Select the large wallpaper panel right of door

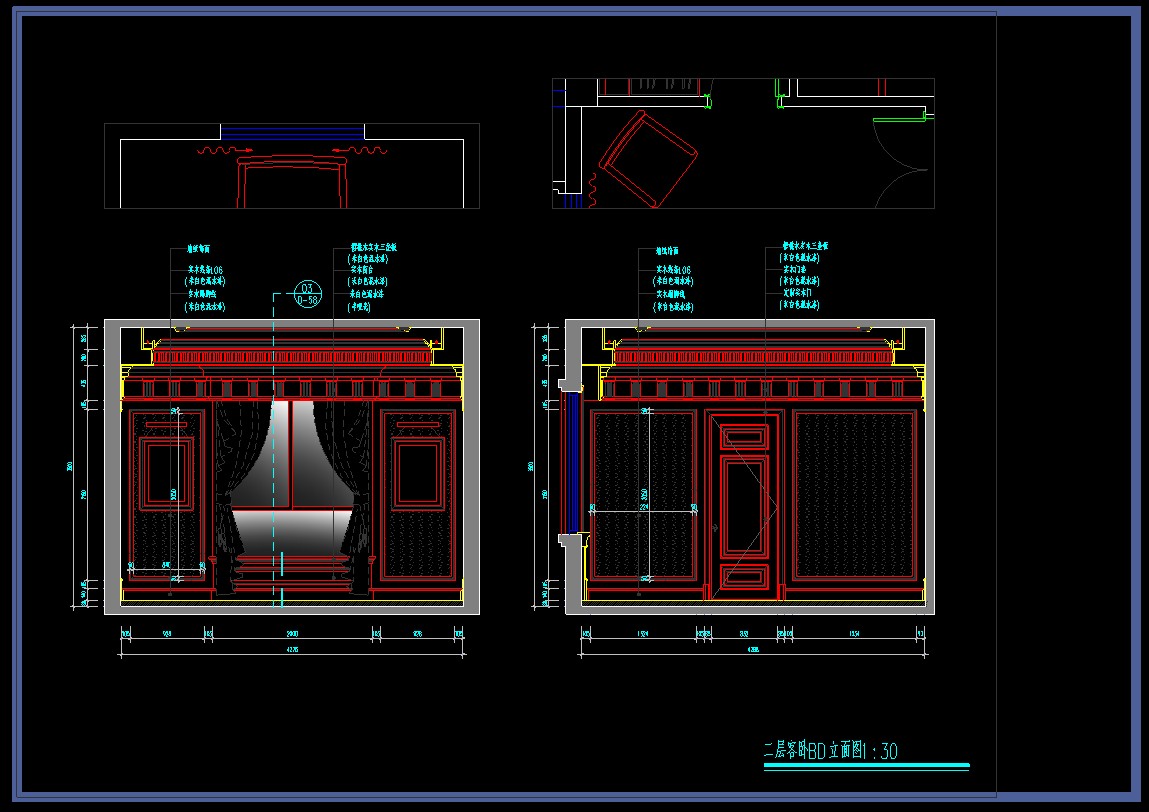click(x=854, y=495)
